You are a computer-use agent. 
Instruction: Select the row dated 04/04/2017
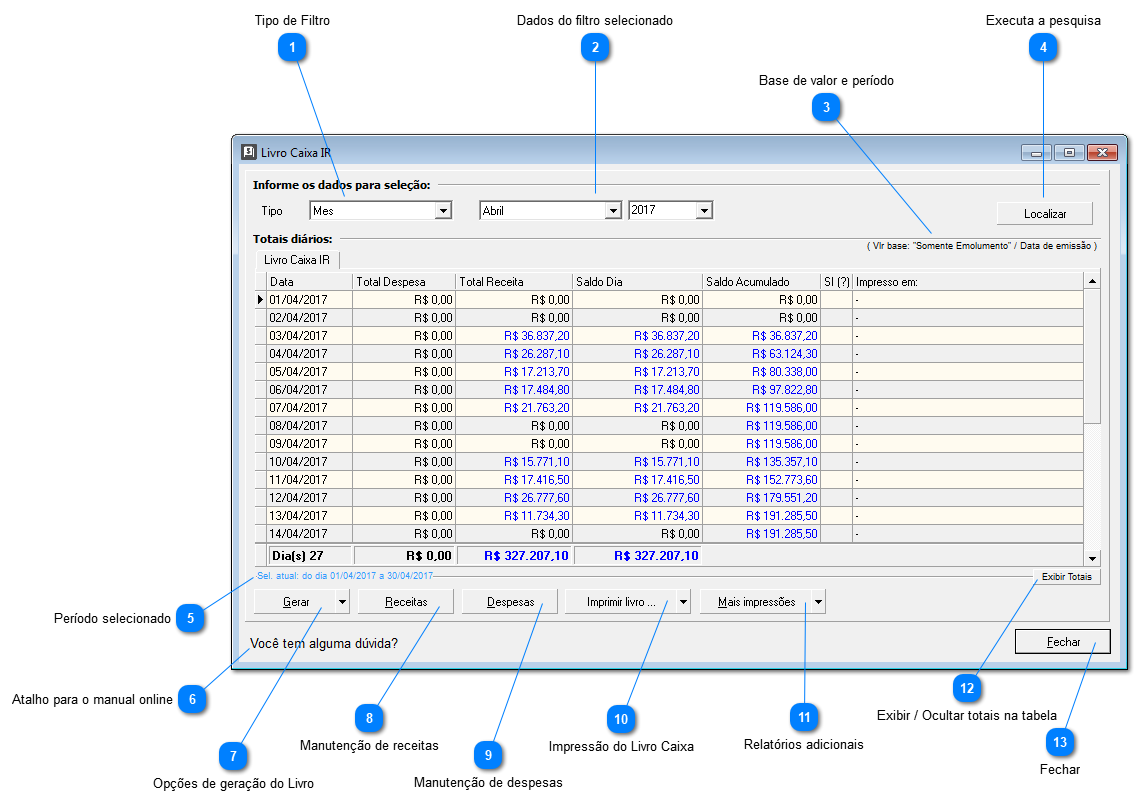[669, 354]
